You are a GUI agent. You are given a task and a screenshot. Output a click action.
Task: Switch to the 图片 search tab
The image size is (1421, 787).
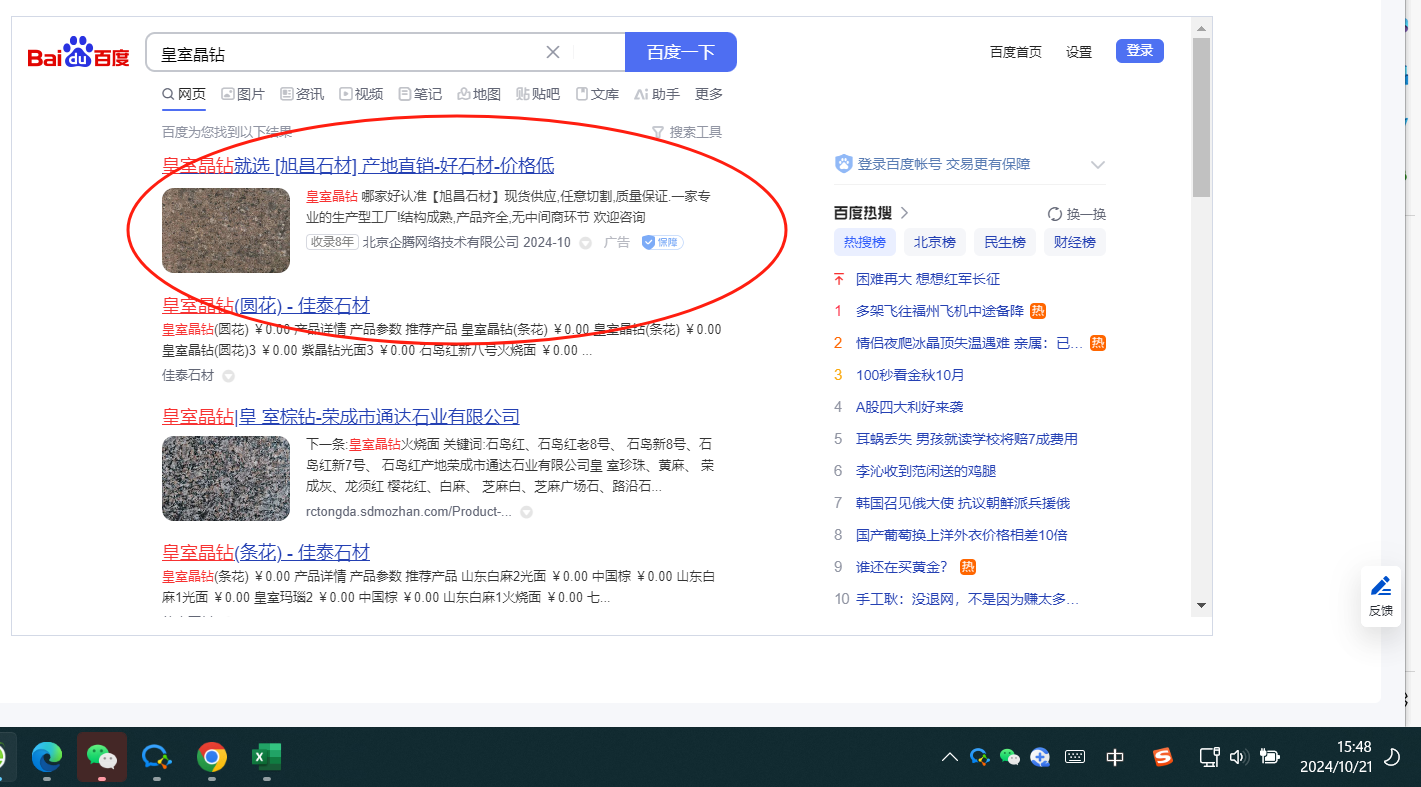pos(243,94)
